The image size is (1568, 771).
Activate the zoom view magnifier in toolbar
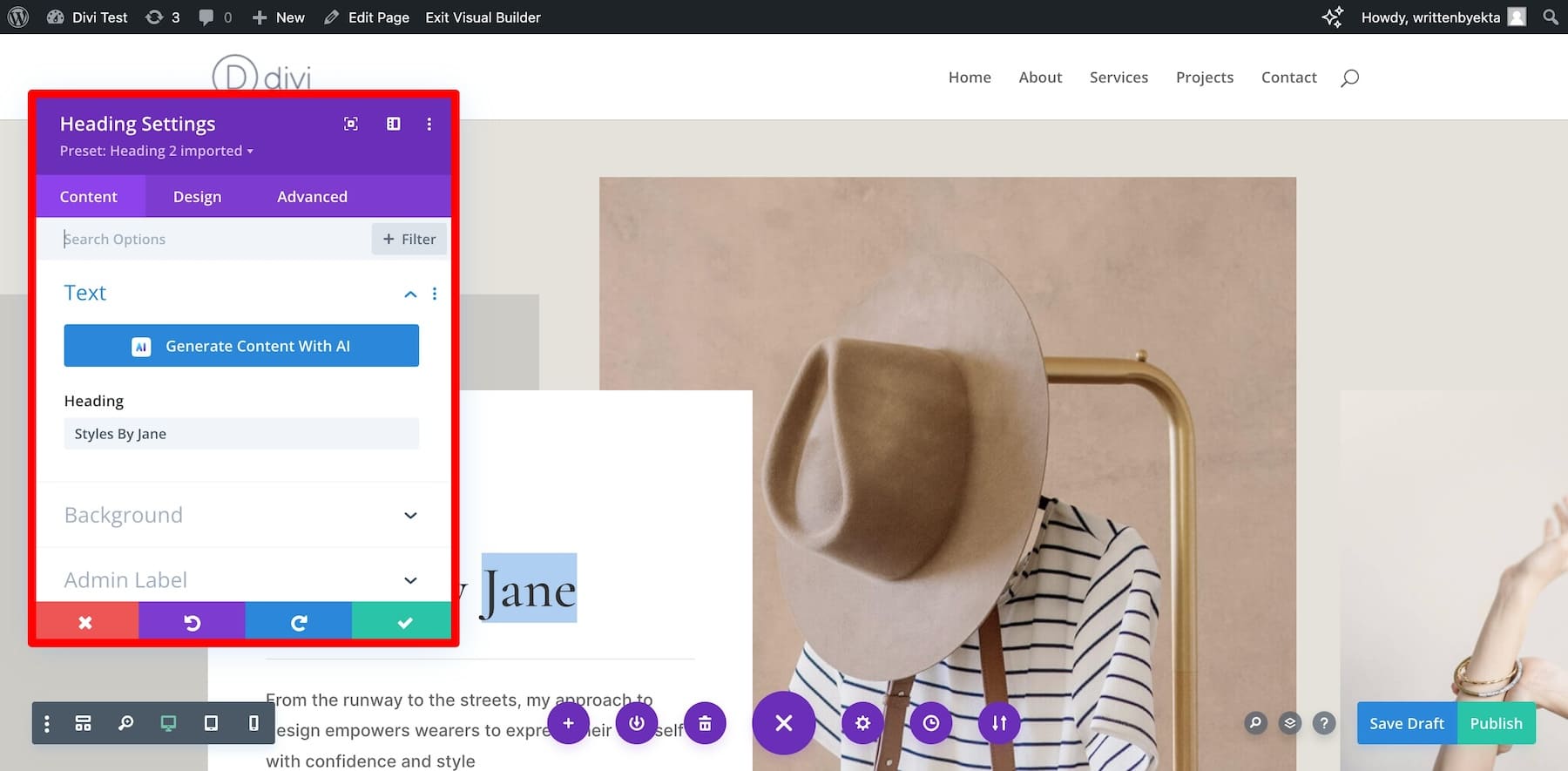(x=125, y=723)
